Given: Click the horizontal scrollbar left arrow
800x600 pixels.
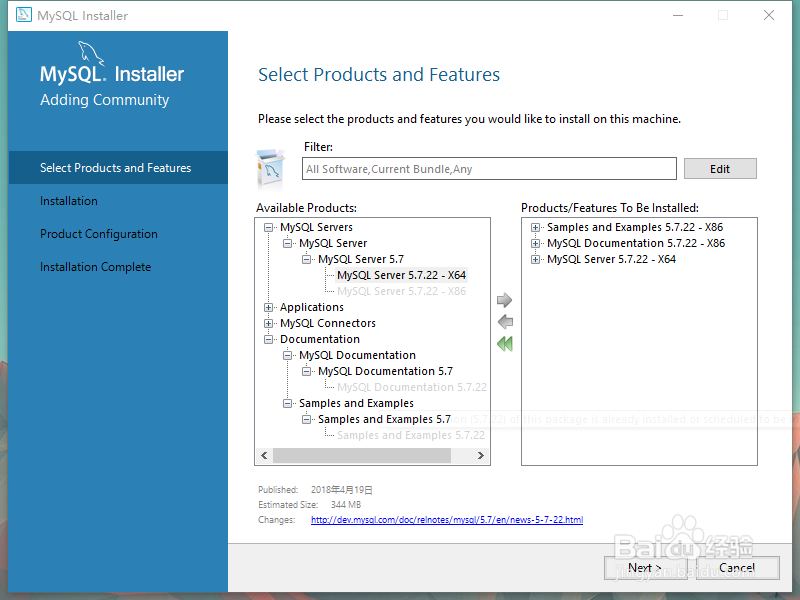Looking at the screenshot, I should pyautogui.click(x=264, y=455).
